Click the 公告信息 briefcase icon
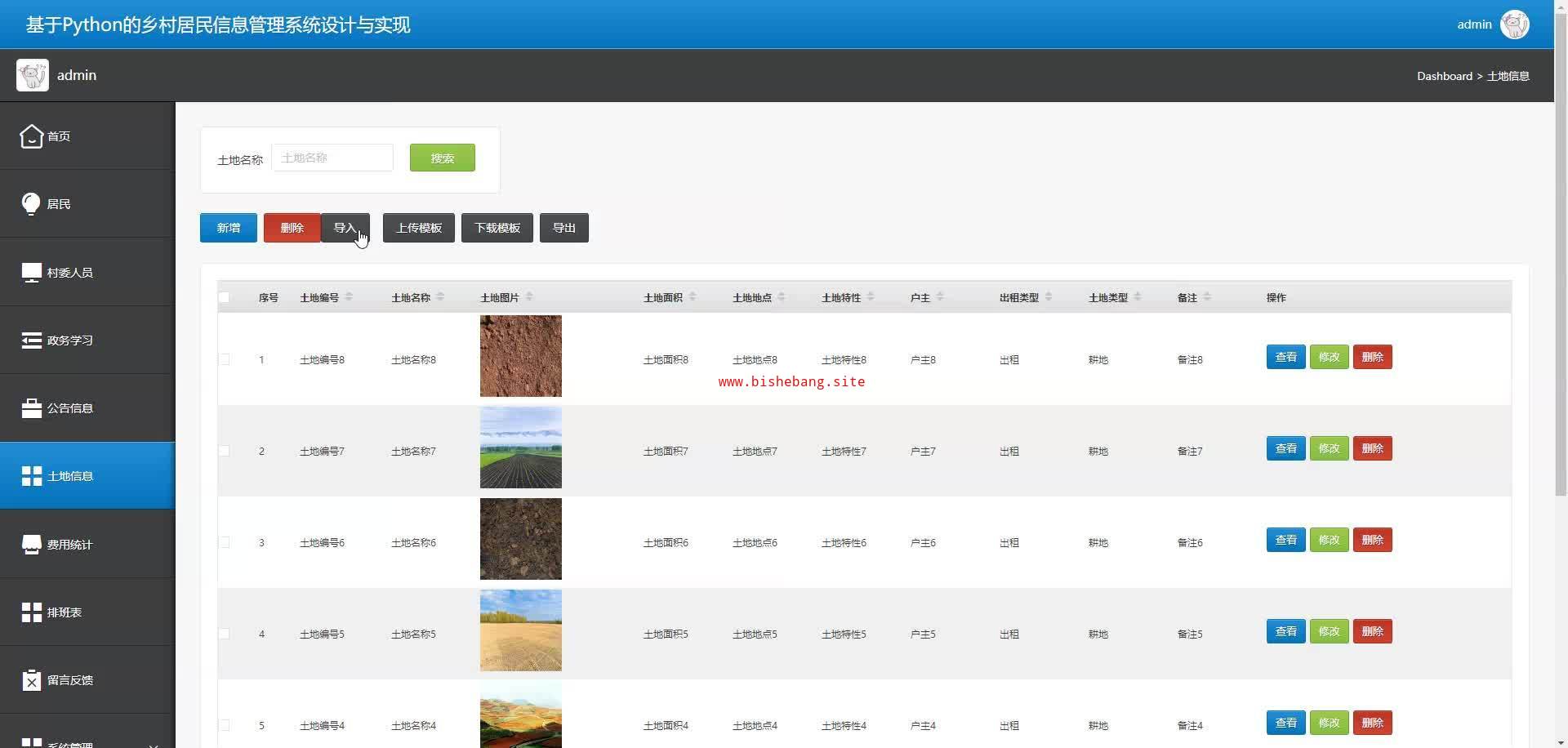 point(31,408)
